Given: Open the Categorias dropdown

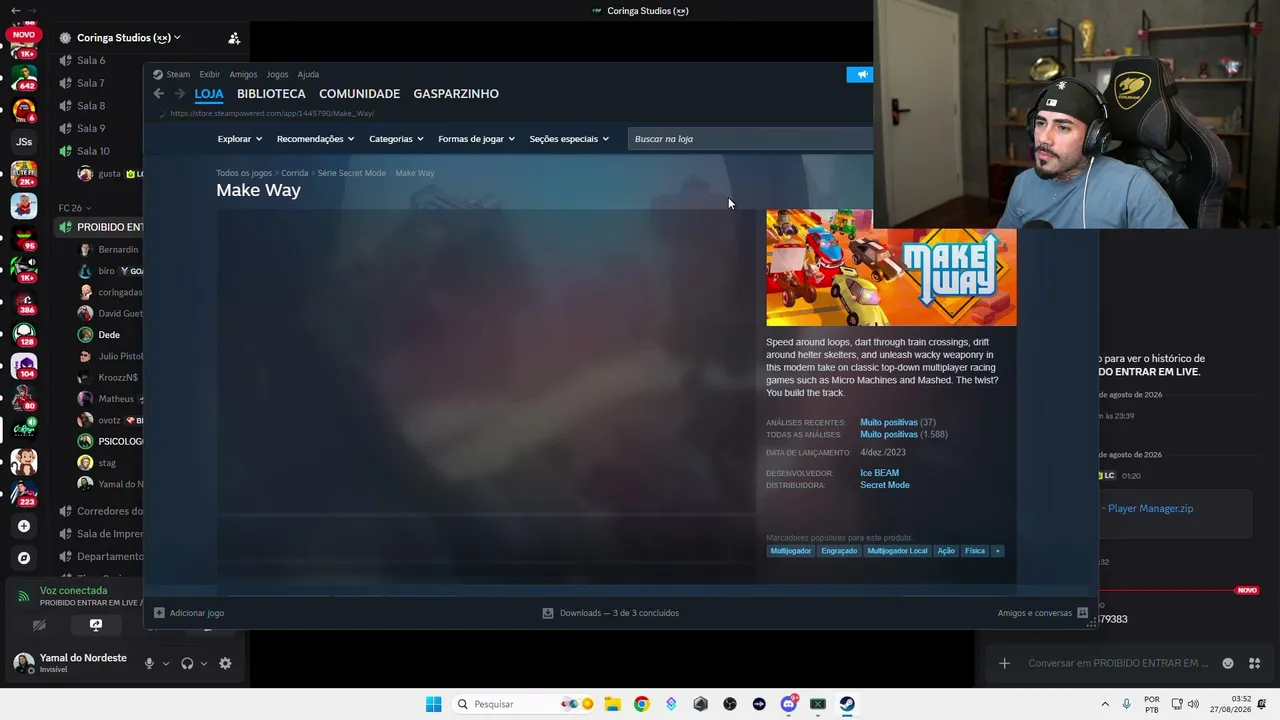Looking at the screenshot, I should coord(396,139).
